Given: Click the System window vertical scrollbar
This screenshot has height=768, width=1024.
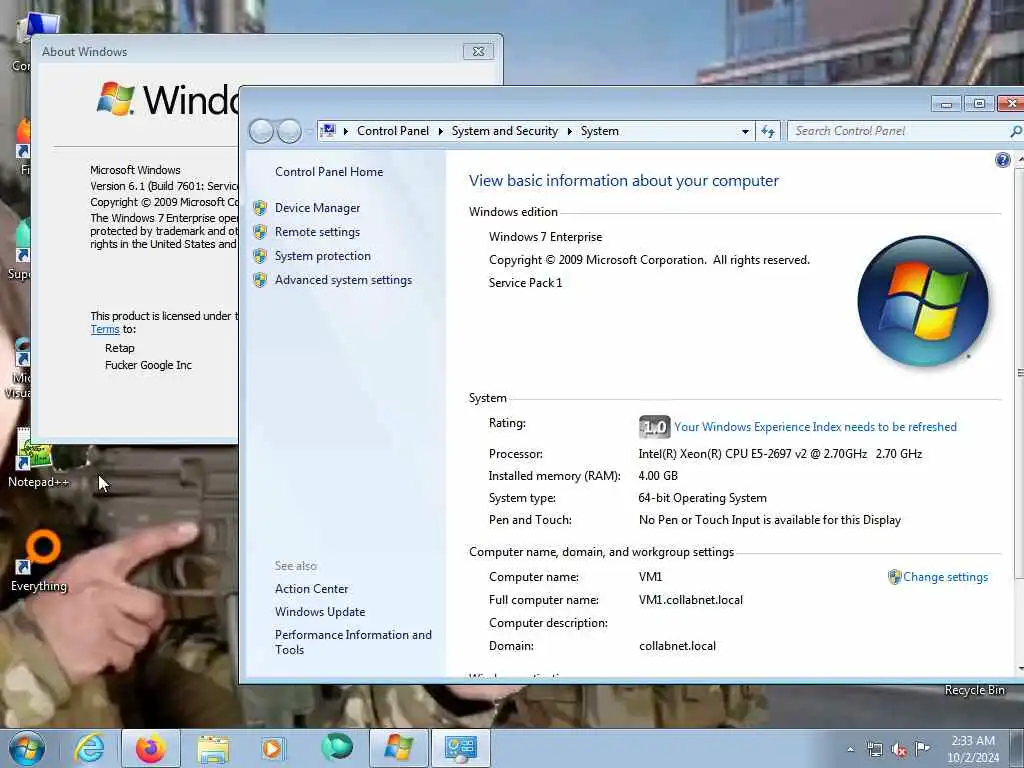Looking at the screenshot, I should click(1019, 372).
